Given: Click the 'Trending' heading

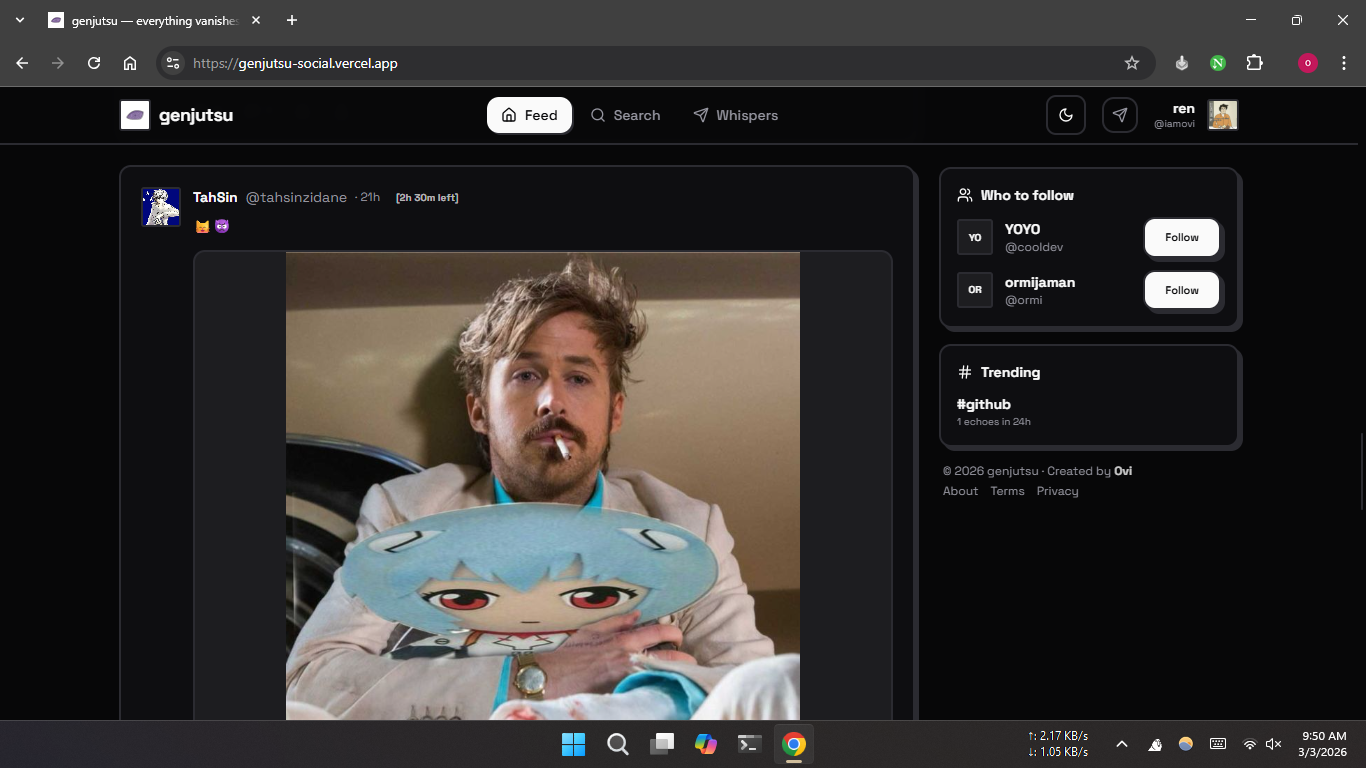Looking at the screenshot, I should [1010, 372].
